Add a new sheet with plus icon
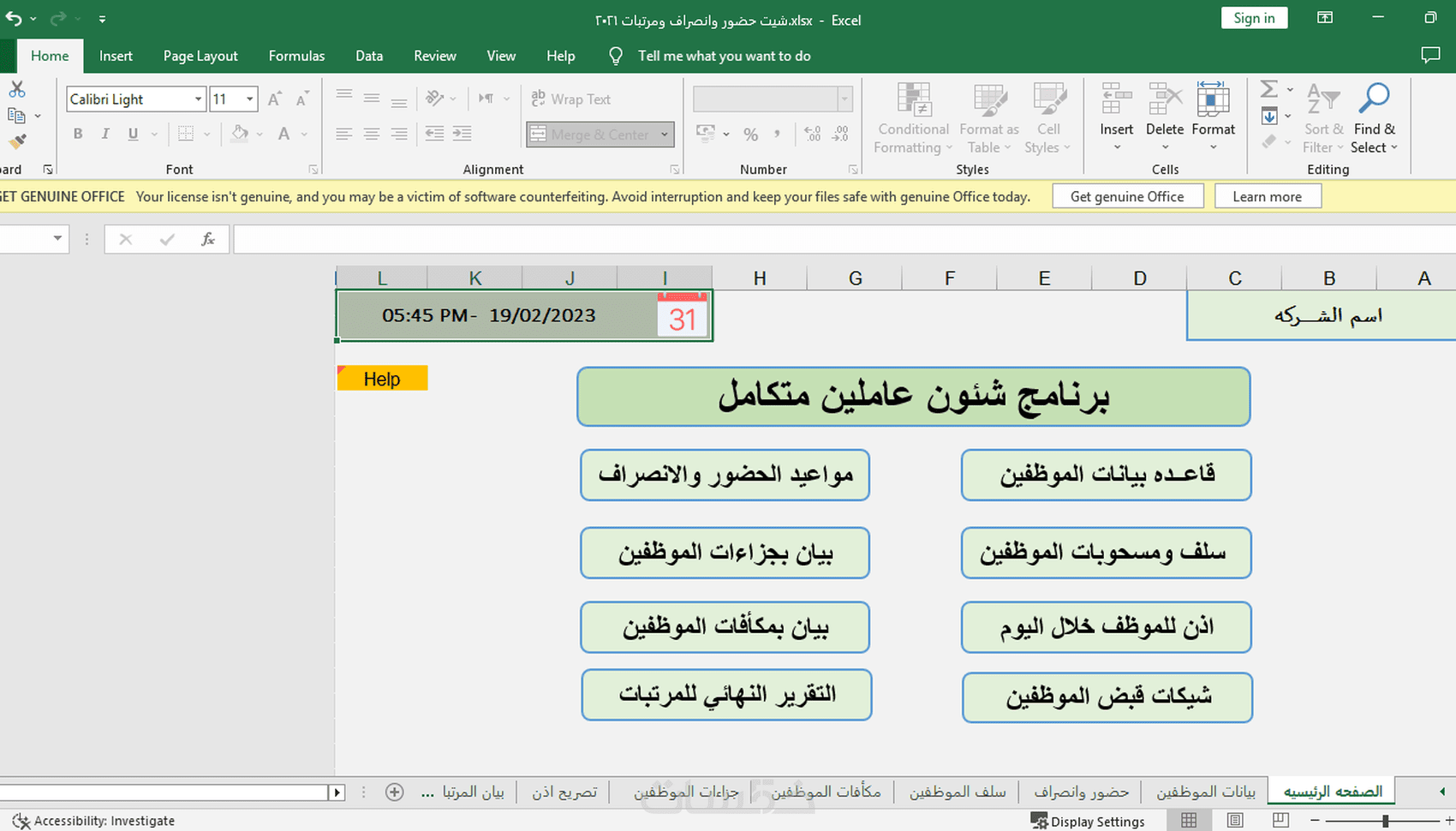Viewport: 1456px width, 831px height. pos(394,792)
